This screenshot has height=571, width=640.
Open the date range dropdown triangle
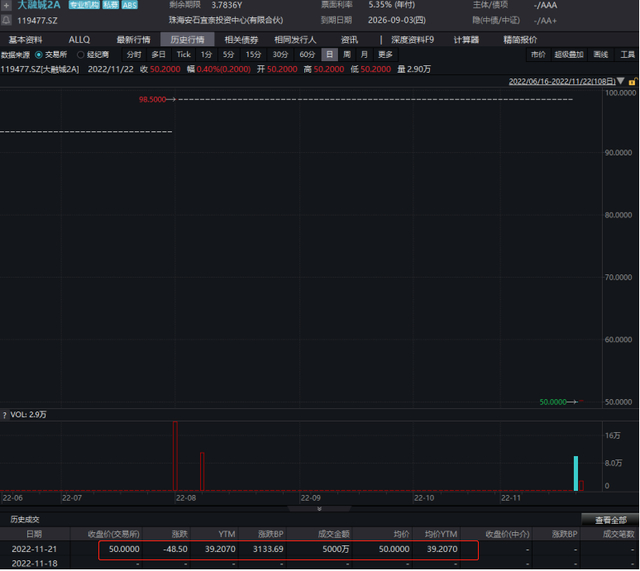621,81
